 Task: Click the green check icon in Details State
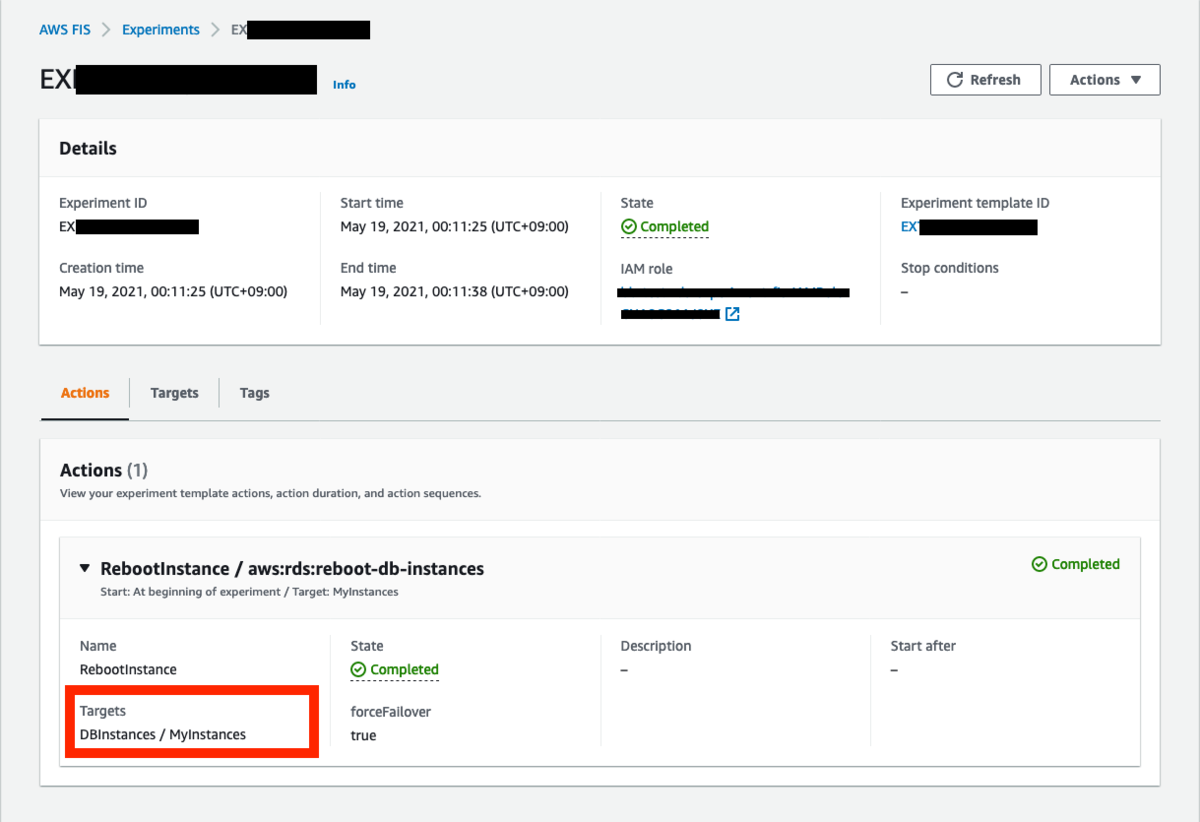629,227
